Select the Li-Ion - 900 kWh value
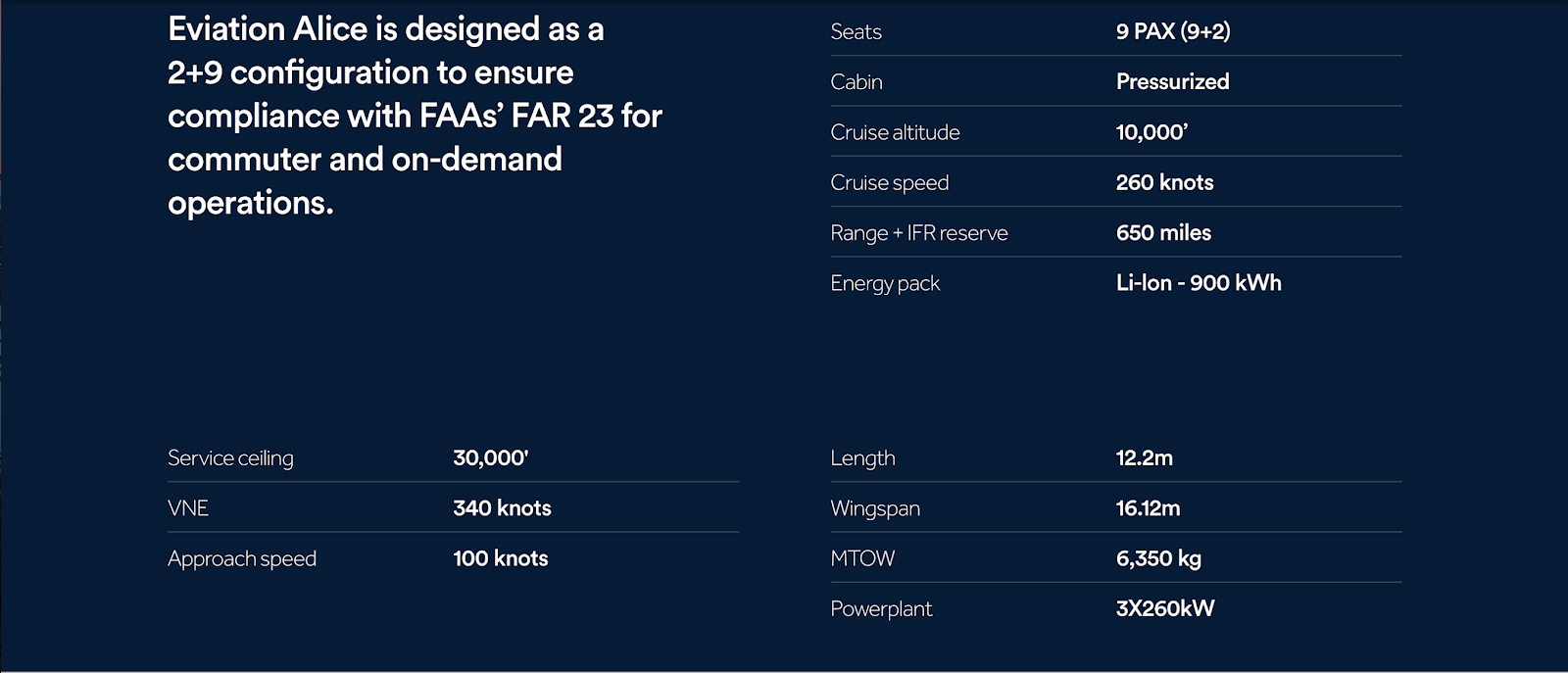 pos(1199,283)
